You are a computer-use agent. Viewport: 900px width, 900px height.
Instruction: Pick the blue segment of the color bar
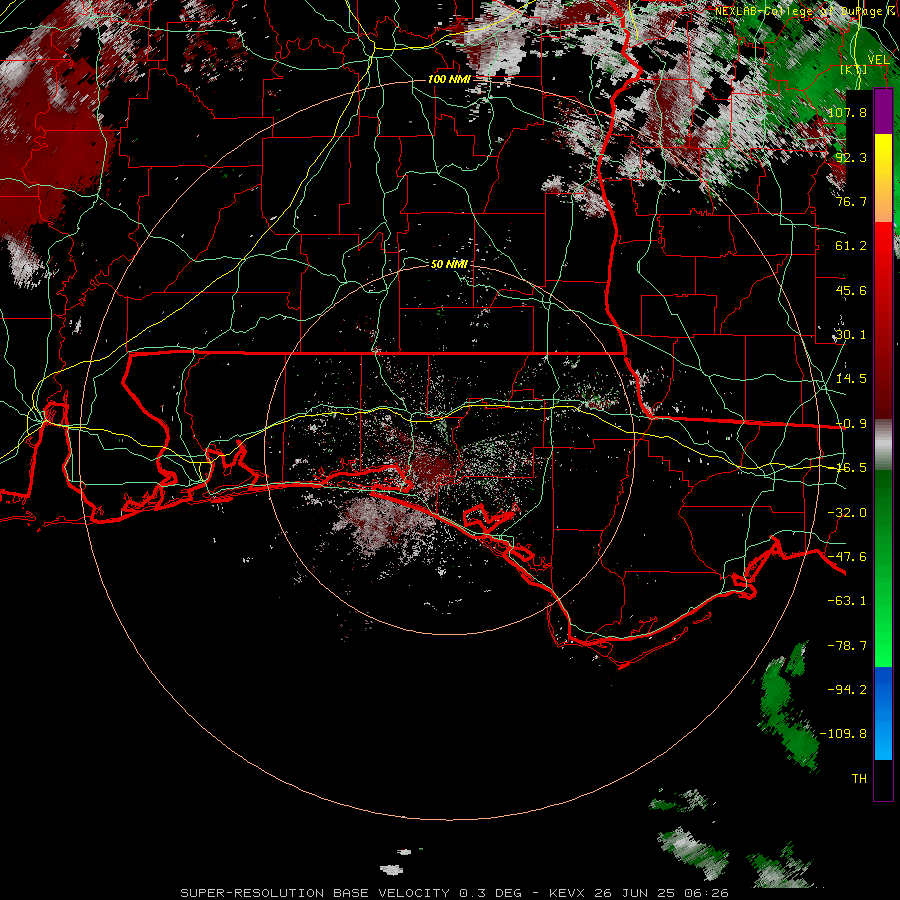coord(883,713)
